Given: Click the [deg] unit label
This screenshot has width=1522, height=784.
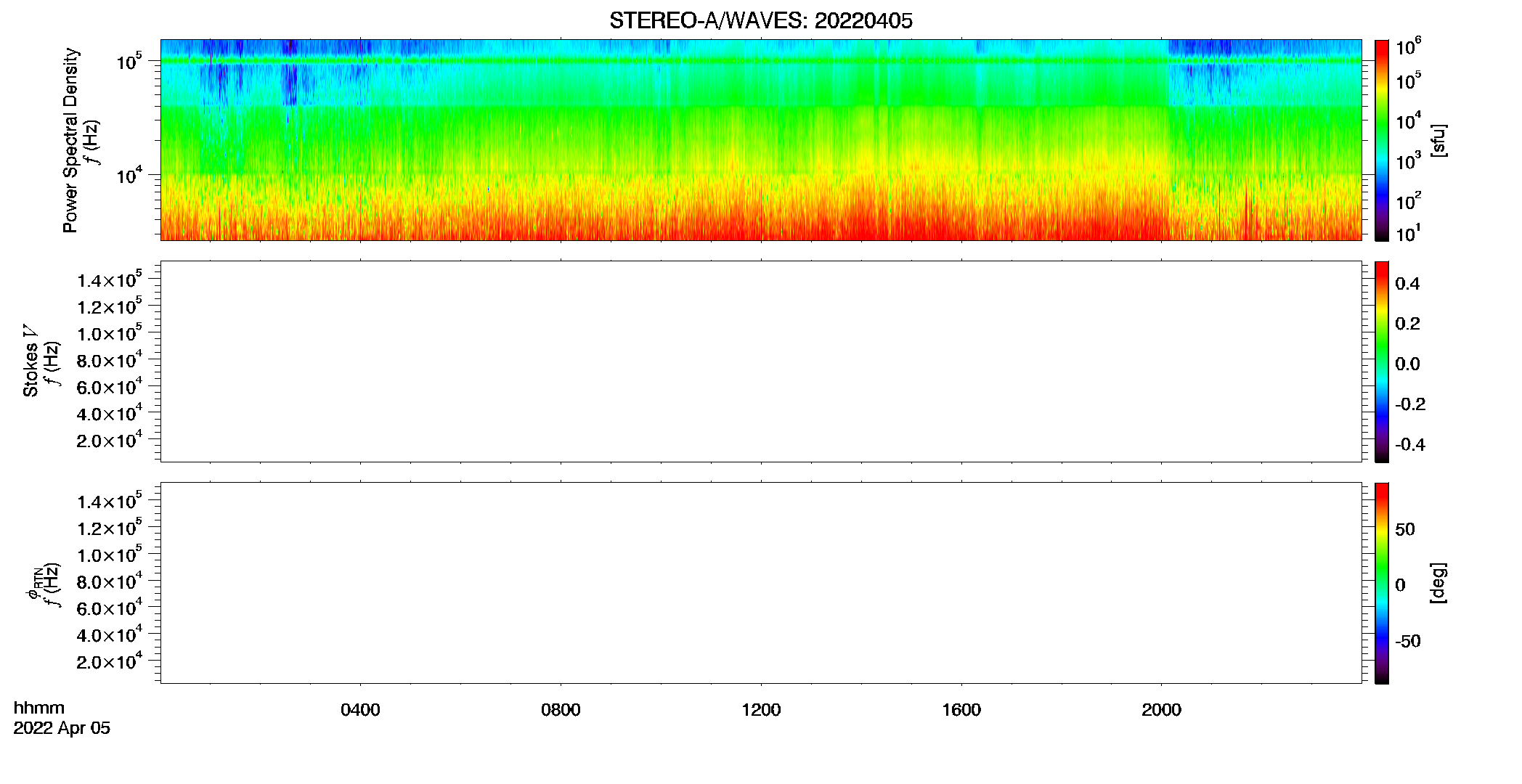Looking at the screenshot, I should [1438, 583].
